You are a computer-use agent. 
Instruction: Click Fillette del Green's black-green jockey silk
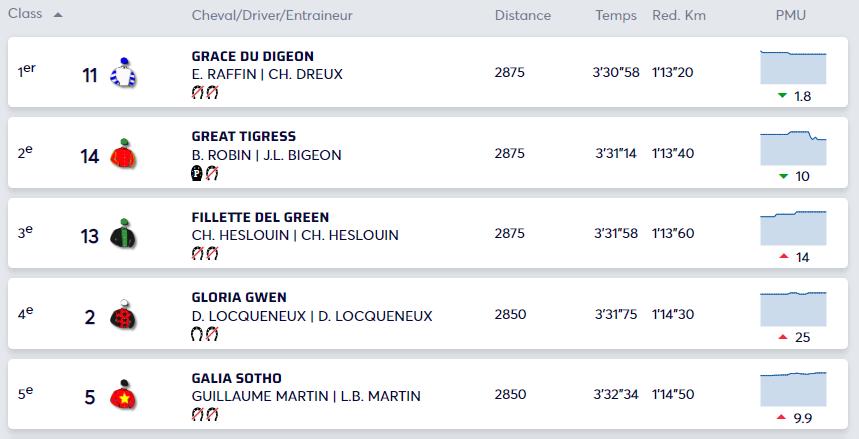123,234
